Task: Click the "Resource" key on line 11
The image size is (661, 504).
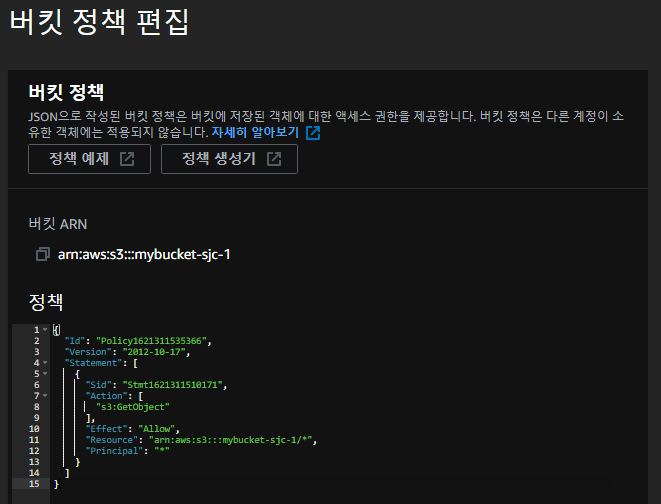Action: tap(112, 440)
